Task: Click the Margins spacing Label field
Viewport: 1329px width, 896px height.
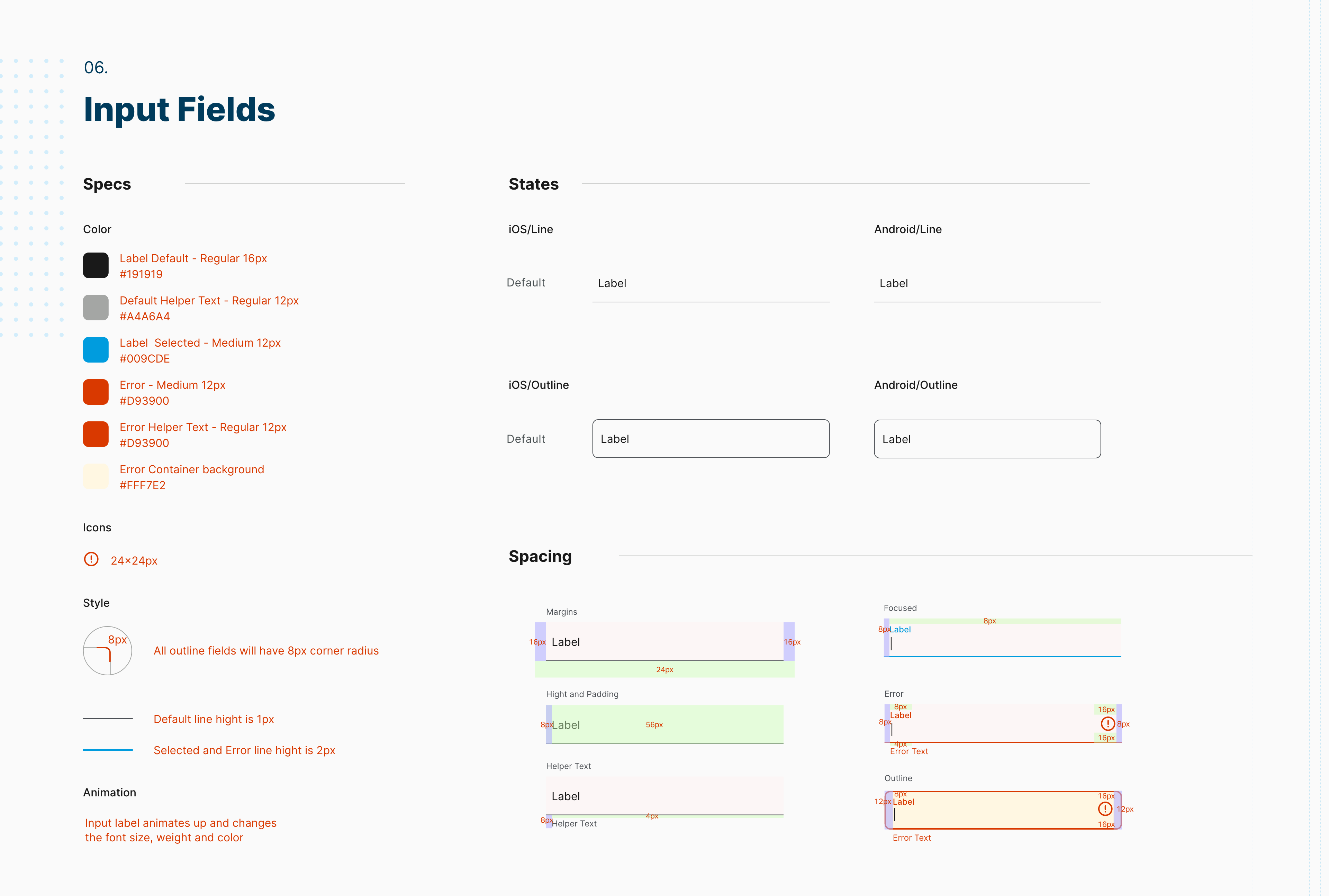Action: click(664, 642)
